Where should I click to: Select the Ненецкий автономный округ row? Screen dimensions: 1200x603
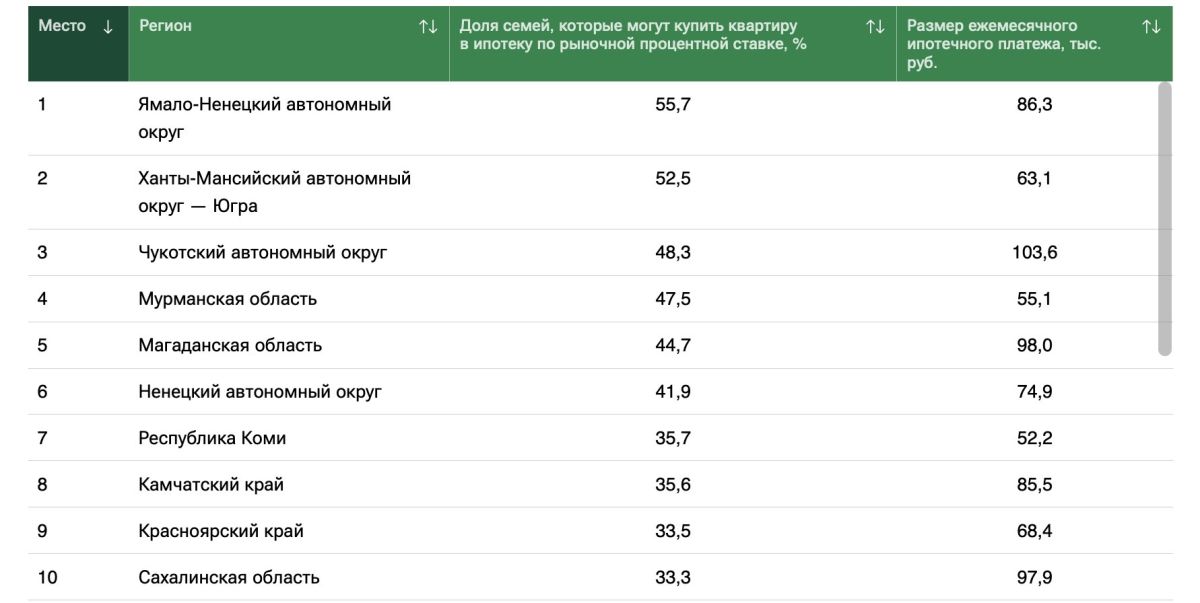(x=600, y=392)
